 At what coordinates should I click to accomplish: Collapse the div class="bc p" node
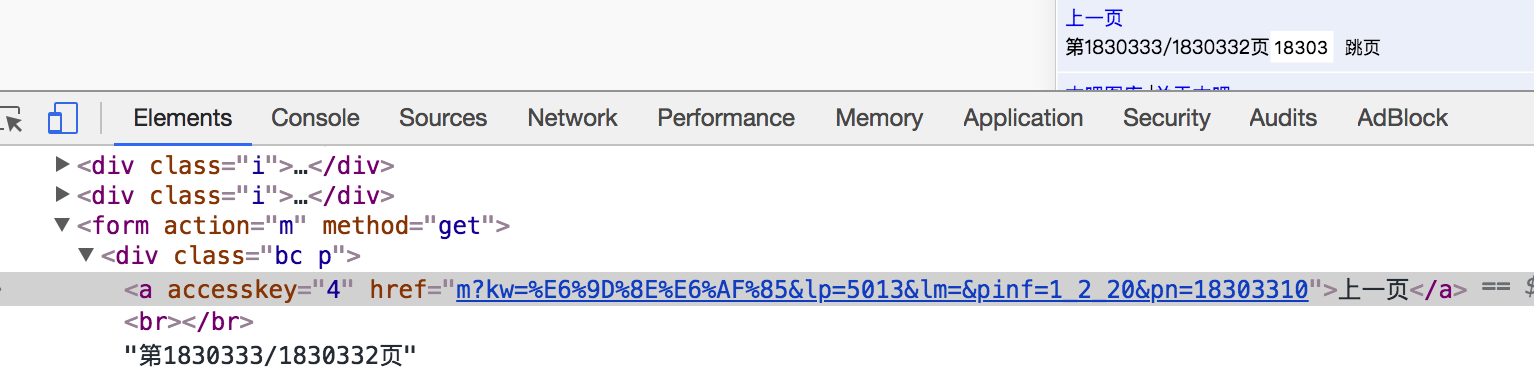coord(86,256)
